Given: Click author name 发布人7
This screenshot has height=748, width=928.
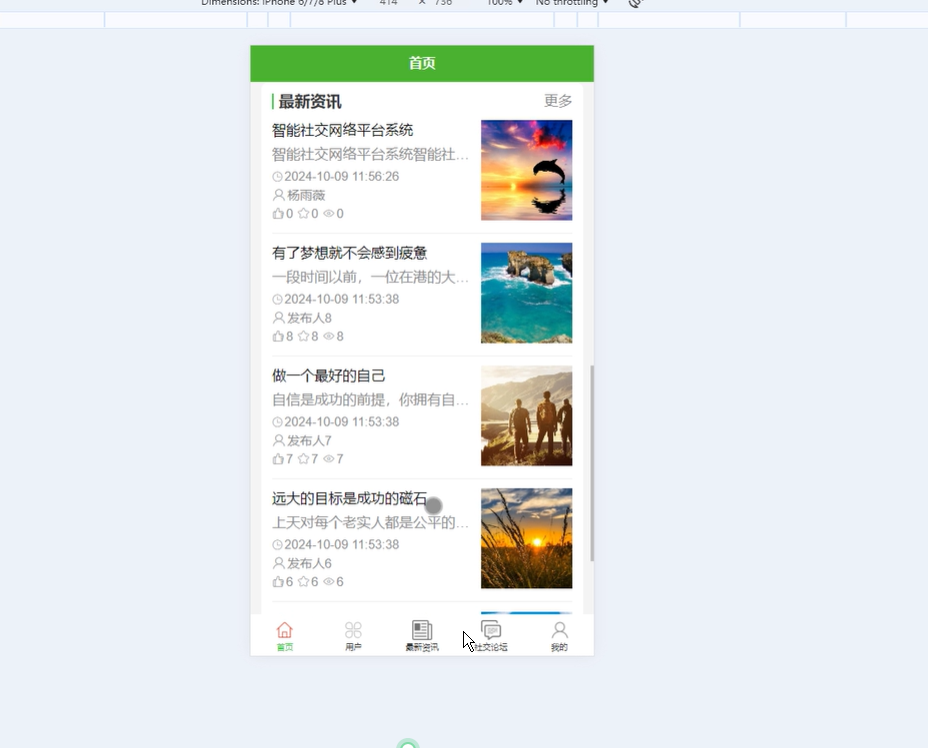Looking at the screenshot, I should coord(309,440).
